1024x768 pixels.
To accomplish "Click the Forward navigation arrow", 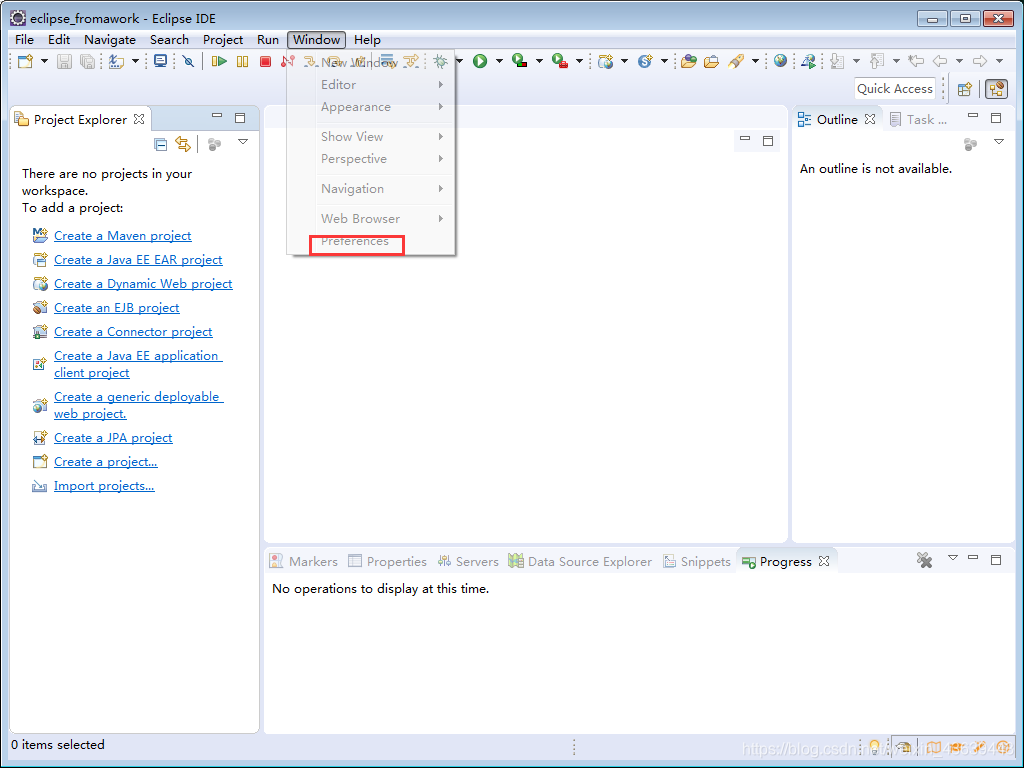I will 980,61.
